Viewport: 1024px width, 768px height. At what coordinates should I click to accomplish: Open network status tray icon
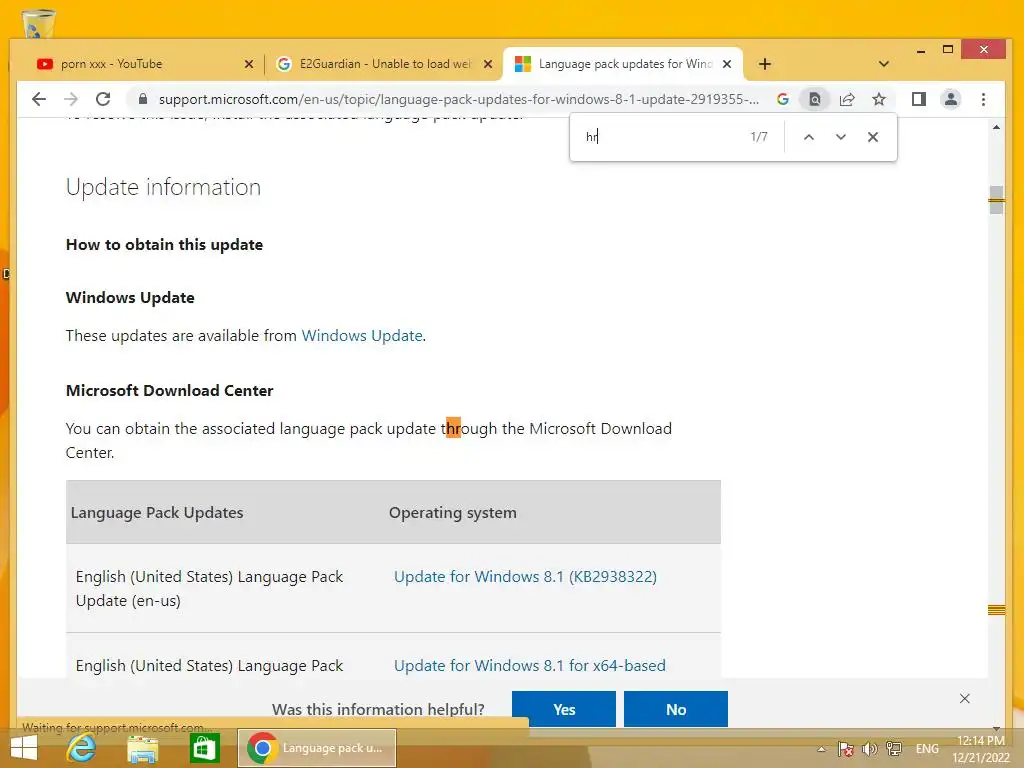894,749
